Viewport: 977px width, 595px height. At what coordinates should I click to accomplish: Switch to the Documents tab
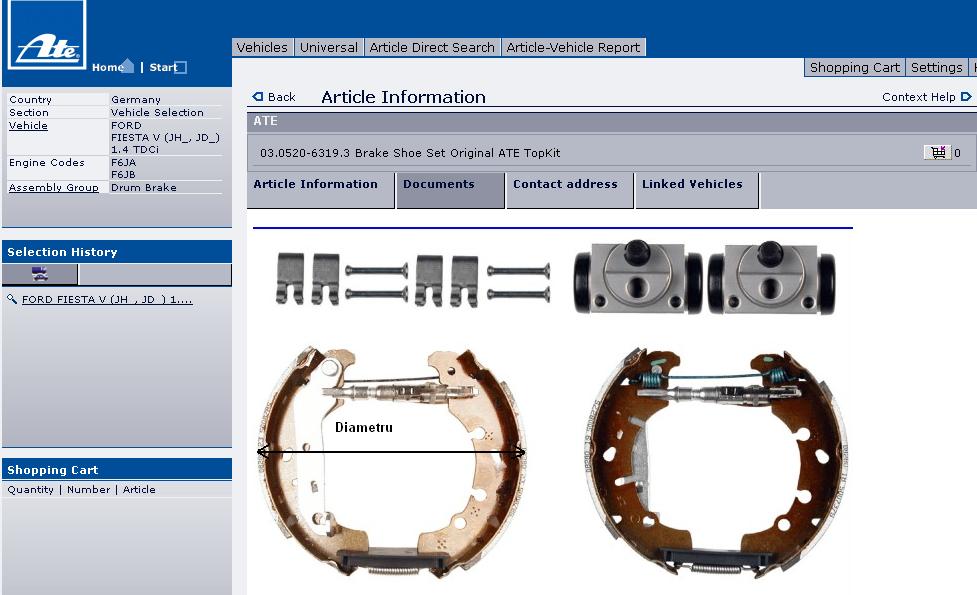(x=438, y=185)
